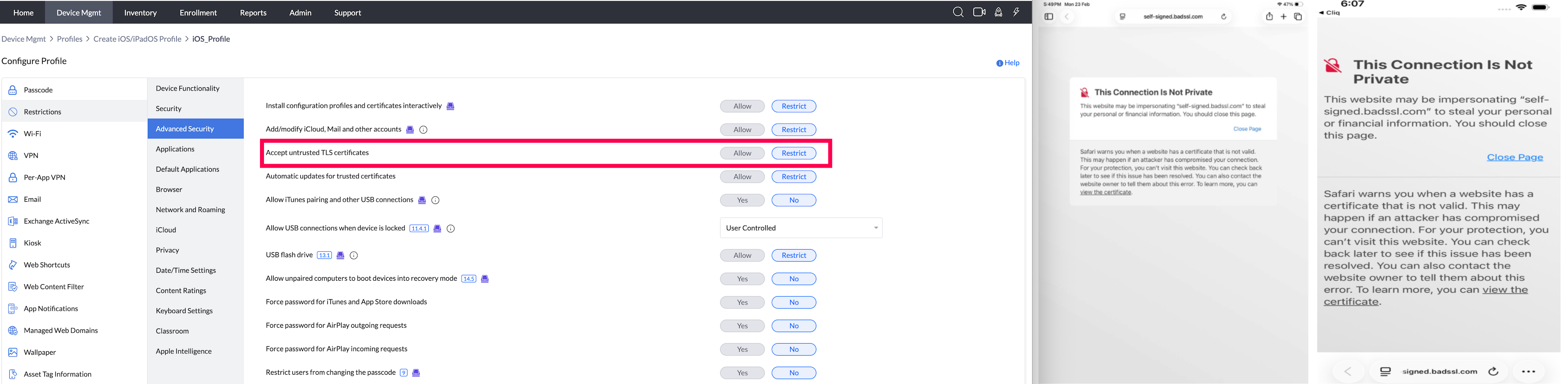Switch to the Applications restrictions section
This screenshot has height=384, width=1568.
pos(175,149)
